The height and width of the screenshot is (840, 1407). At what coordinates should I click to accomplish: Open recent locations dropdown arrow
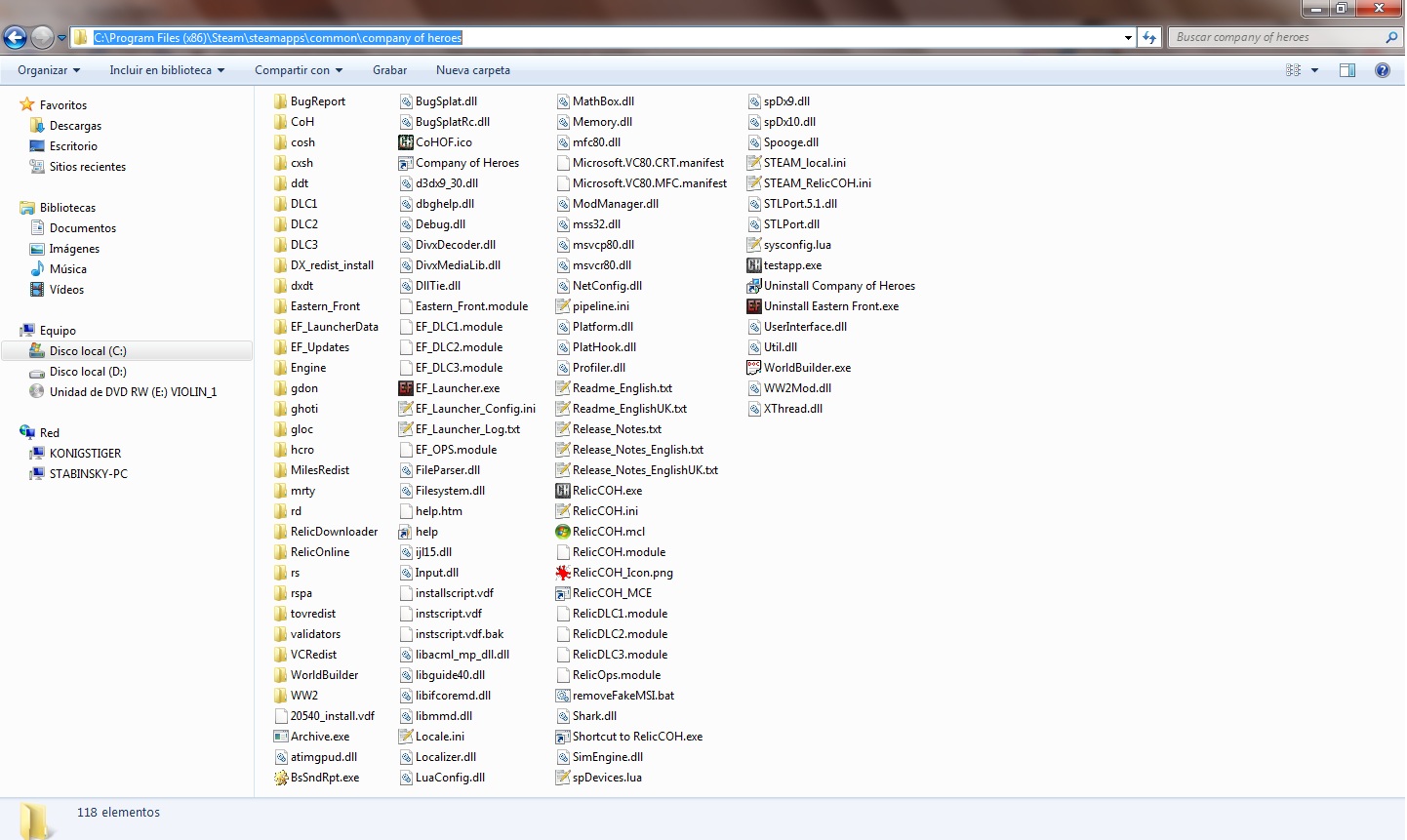click(62, 39)
